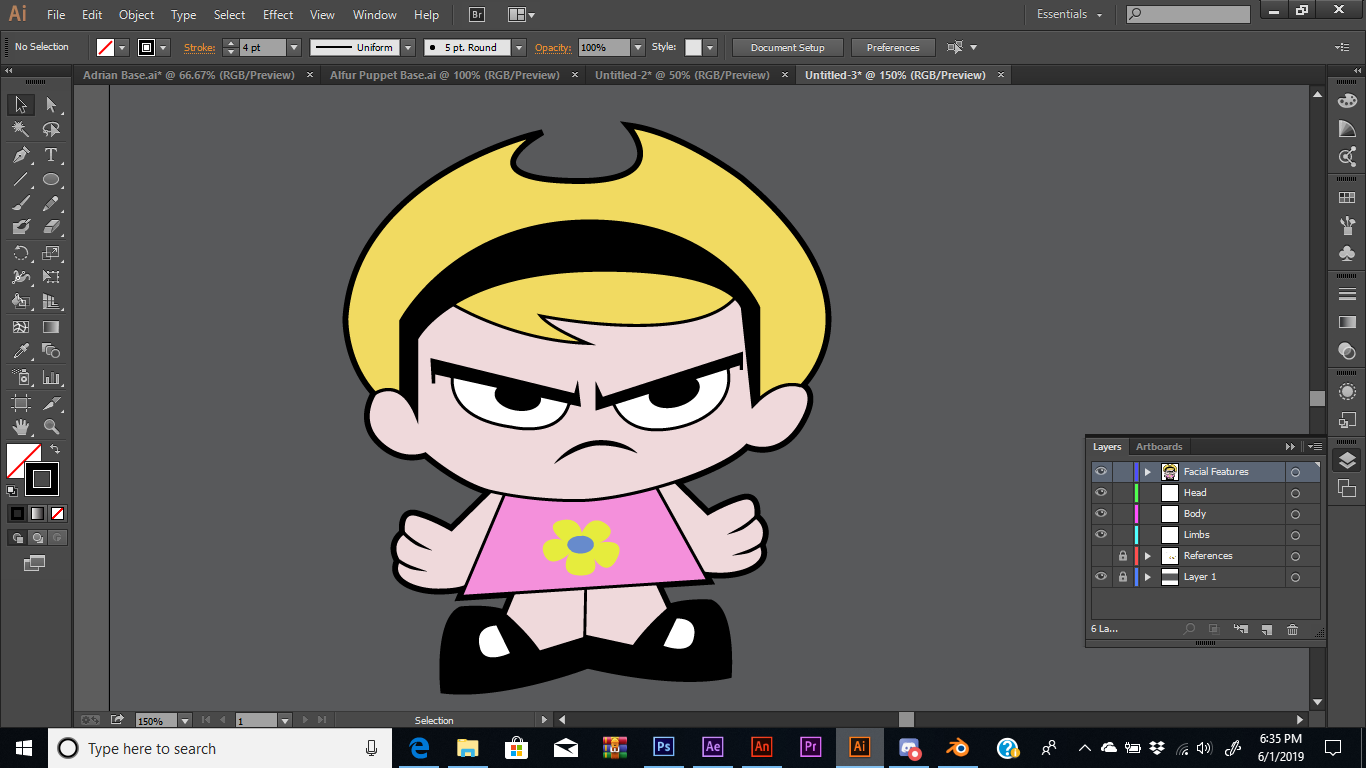Hide the Limbs layer
Screen dimensions: 1366x768
(1101, 535)
